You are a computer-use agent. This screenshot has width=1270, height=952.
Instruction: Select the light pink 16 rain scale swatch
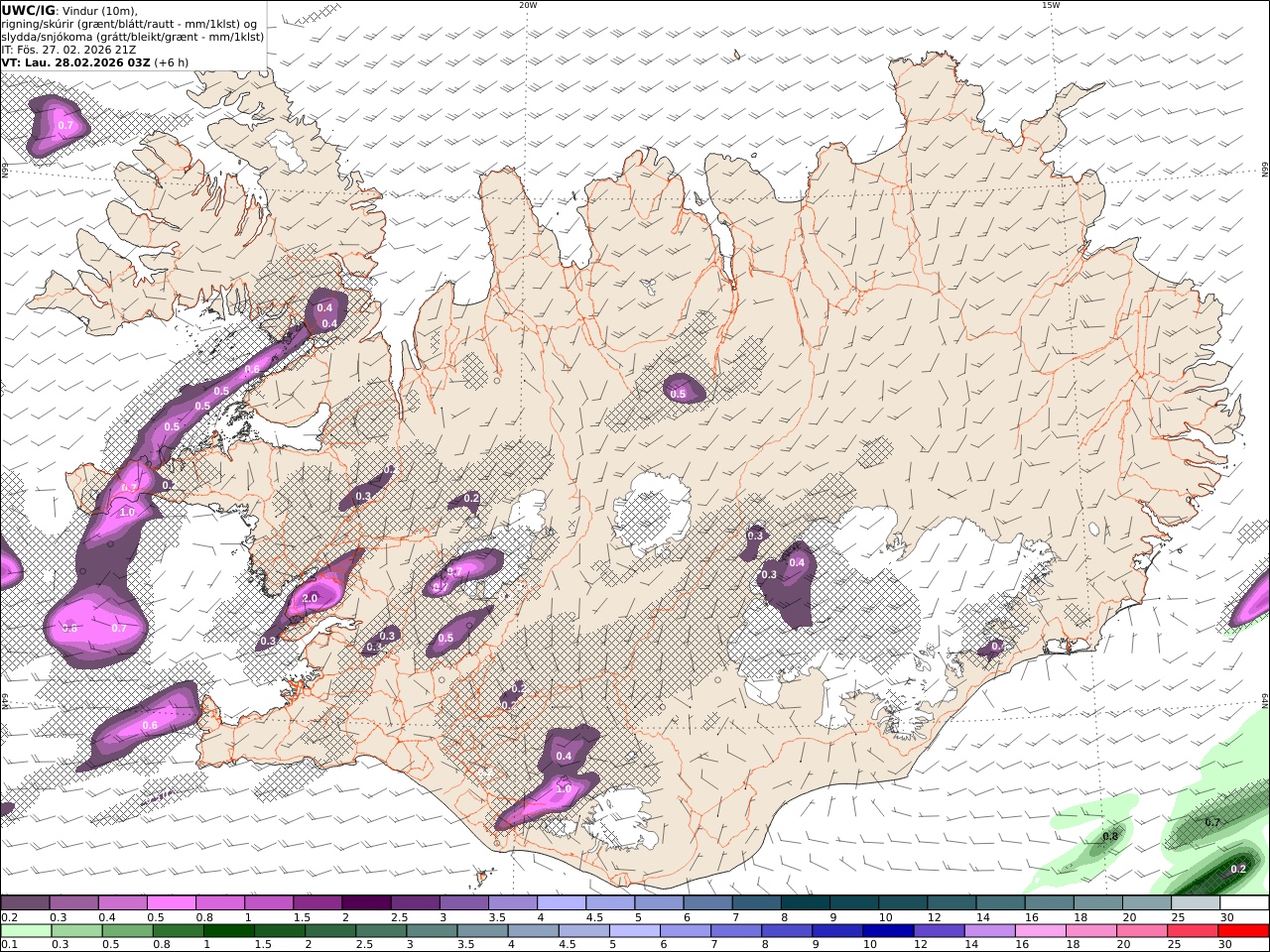click(1039, 931)
